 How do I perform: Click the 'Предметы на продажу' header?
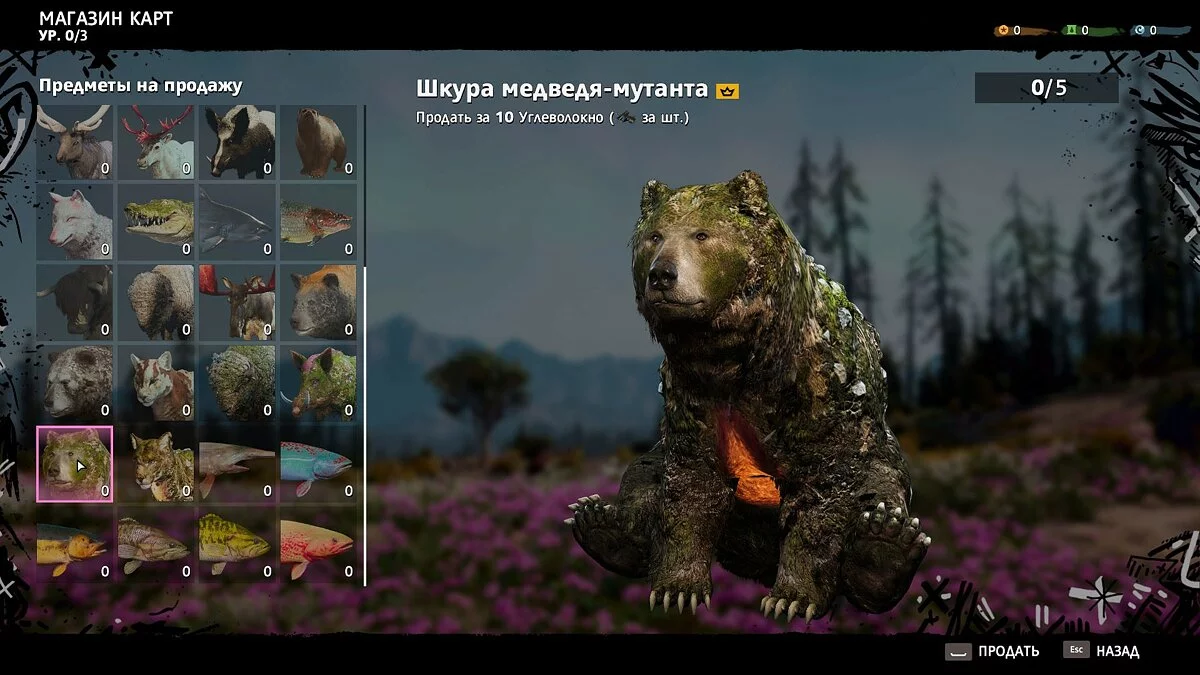140,86
